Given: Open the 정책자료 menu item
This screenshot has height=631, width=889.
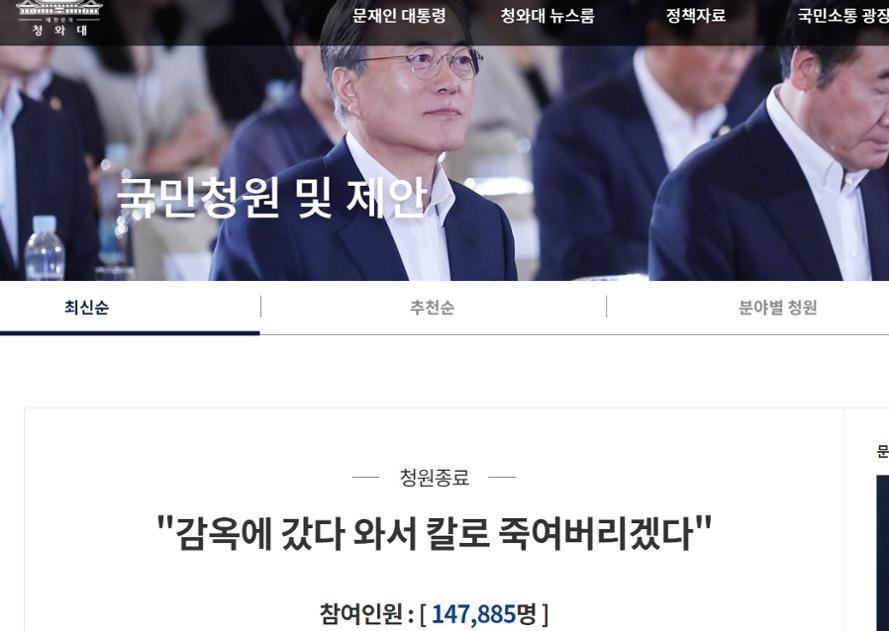Looking at the screenshot, I should click(696, 15).
